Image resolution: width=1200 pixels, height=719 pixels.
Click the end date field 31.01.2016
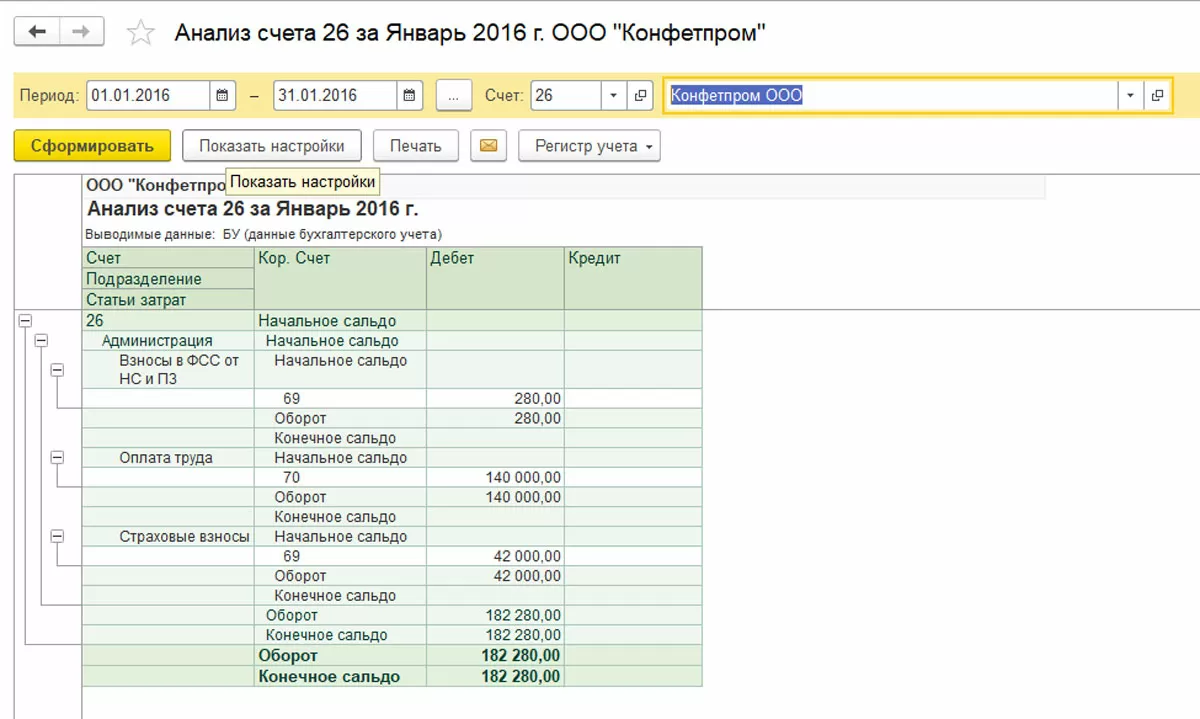[x=335, y=96]
